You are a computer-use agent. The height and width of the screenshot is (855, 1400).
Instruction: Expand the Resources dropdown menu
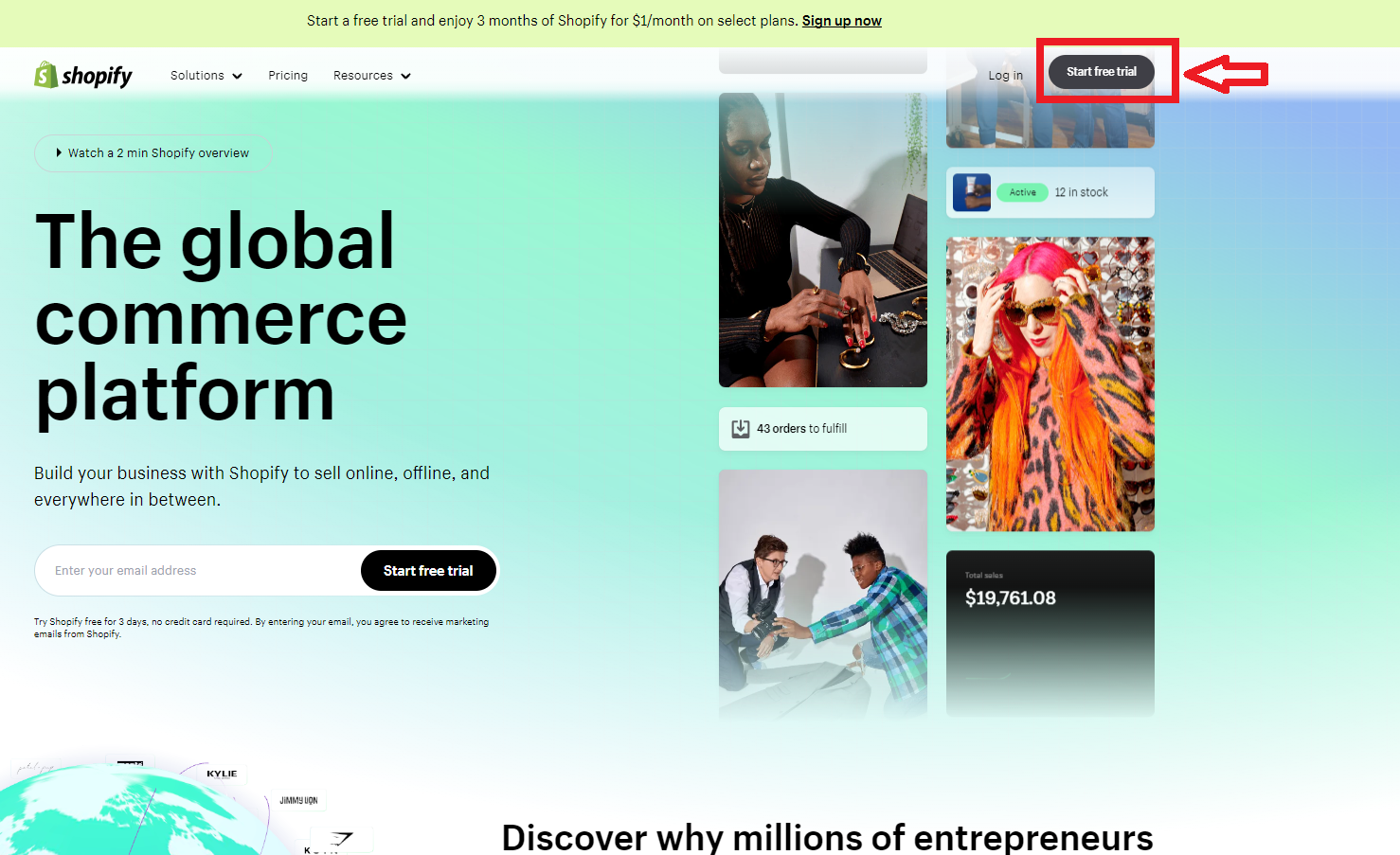(x=372, y=76)
